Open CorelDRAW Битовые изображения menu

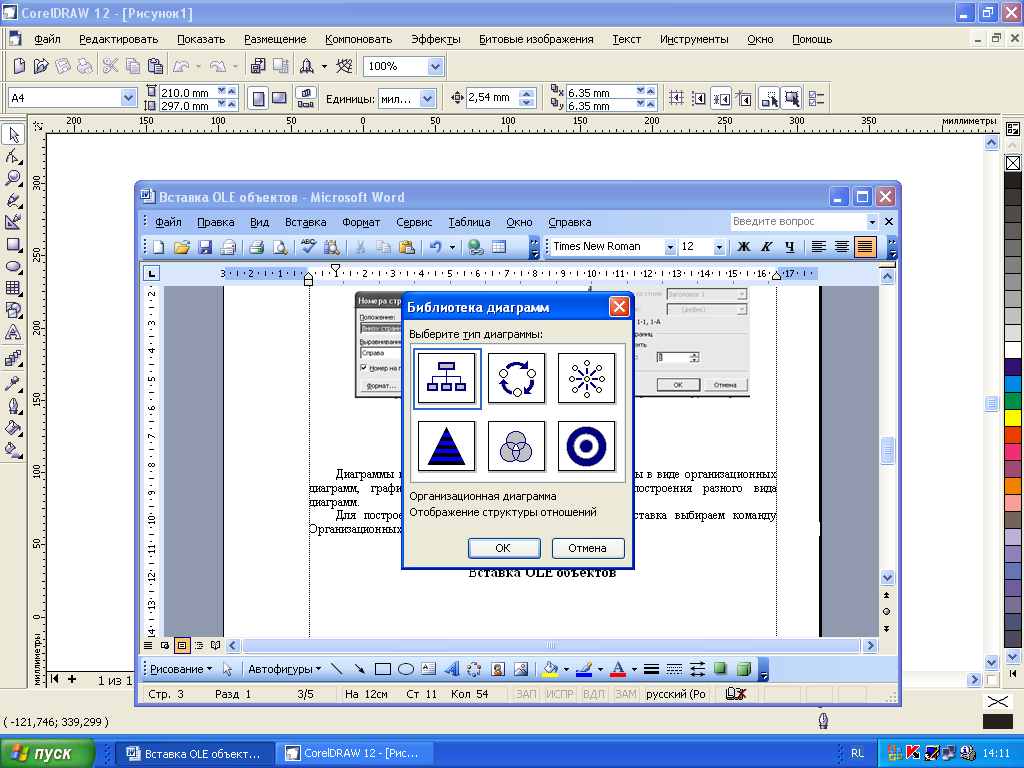(536, 39)
